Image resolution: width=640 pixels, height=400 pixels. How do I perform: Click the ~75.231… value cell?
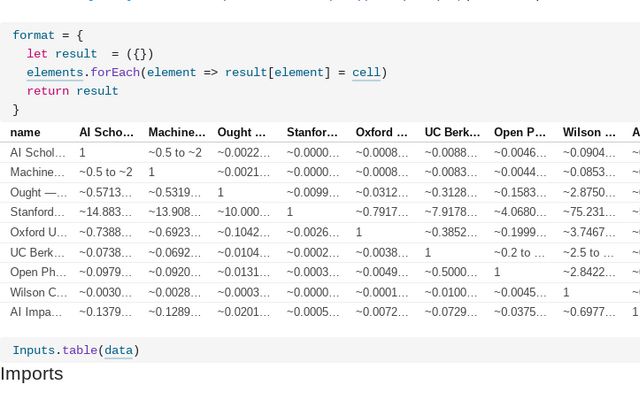(589, 212)
